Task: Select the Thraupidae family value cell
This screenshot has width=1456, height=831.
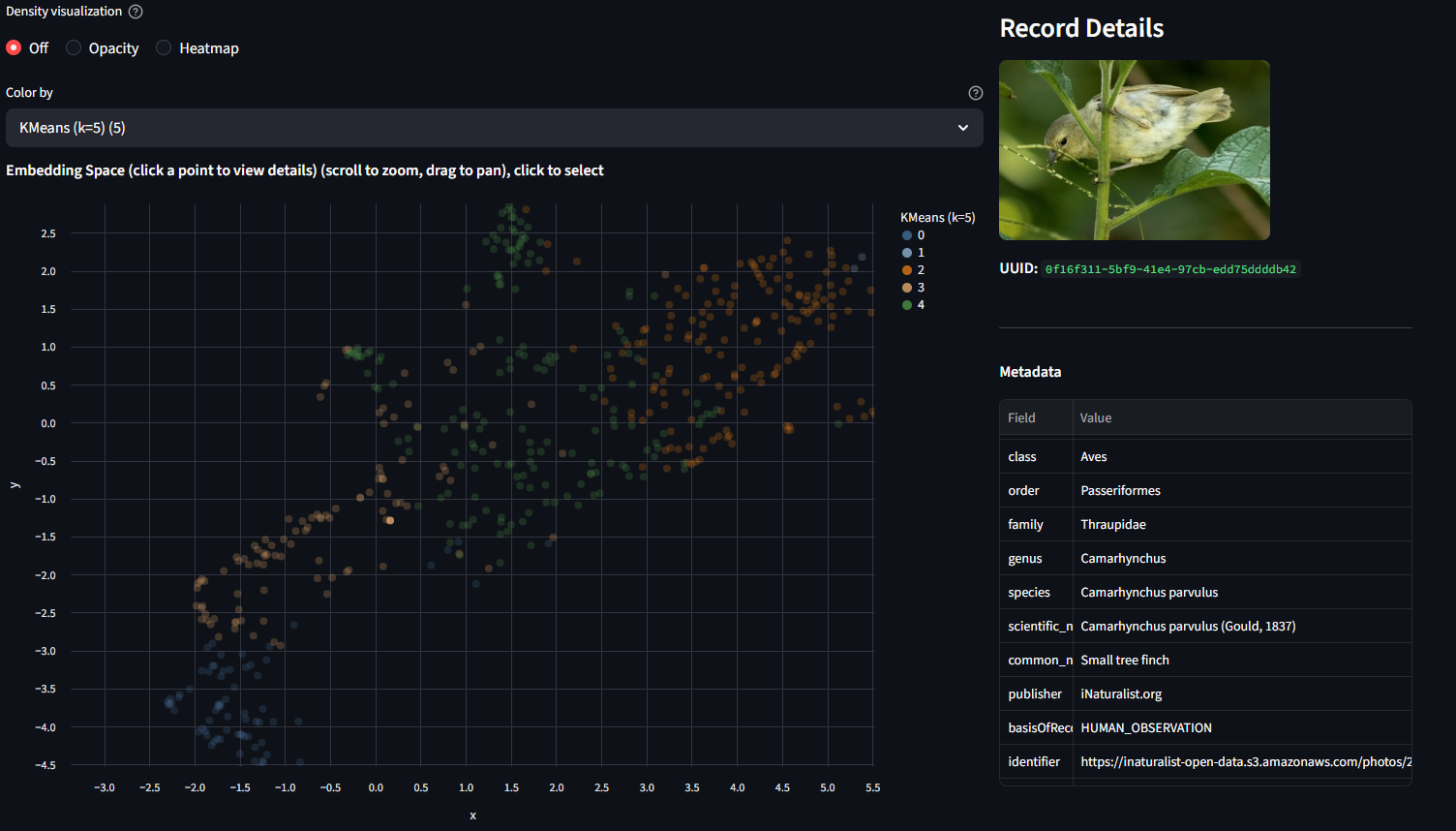Action: click(1113, 525)
